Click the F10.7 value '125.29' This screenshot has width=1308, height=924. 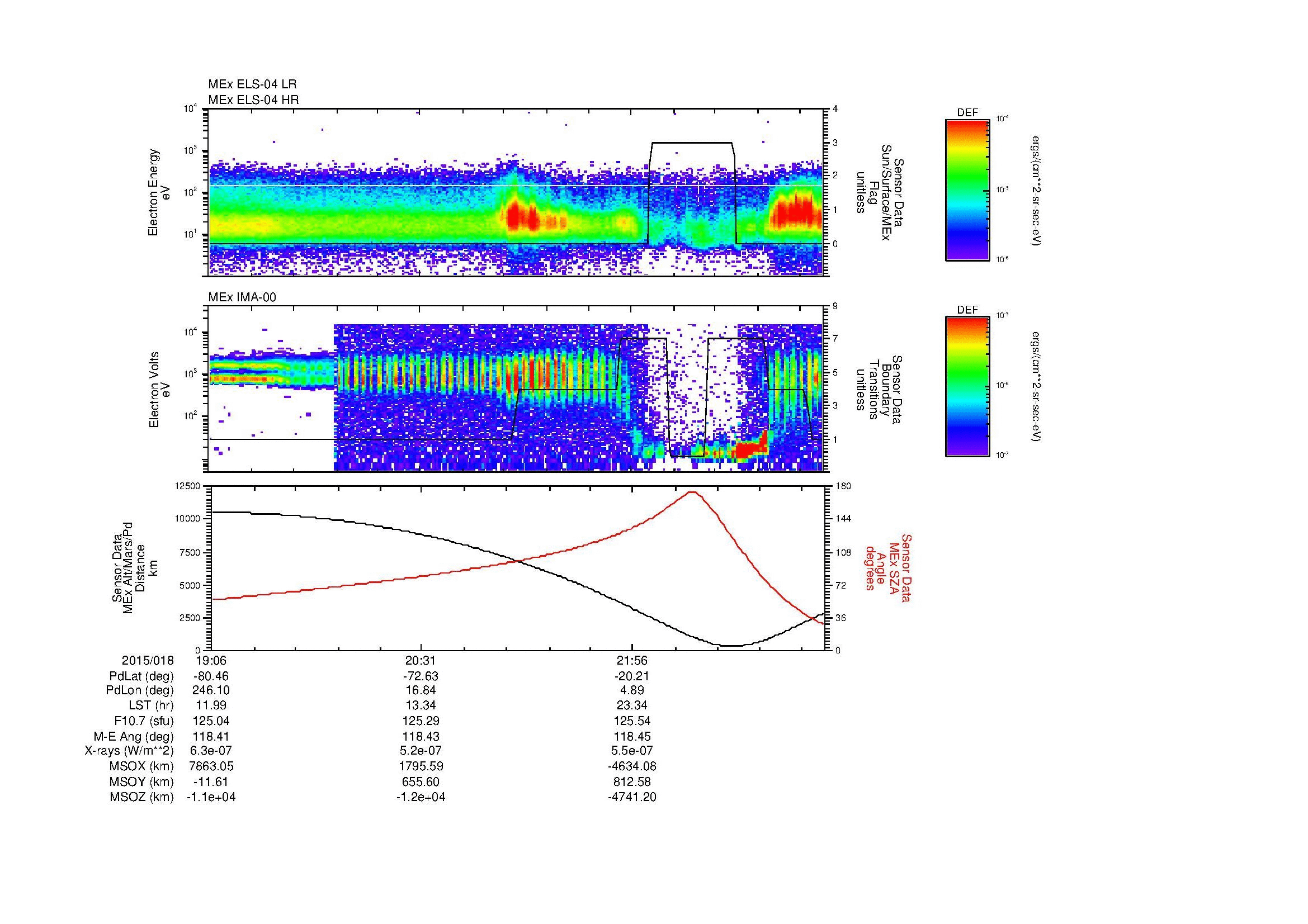point(421,721)
